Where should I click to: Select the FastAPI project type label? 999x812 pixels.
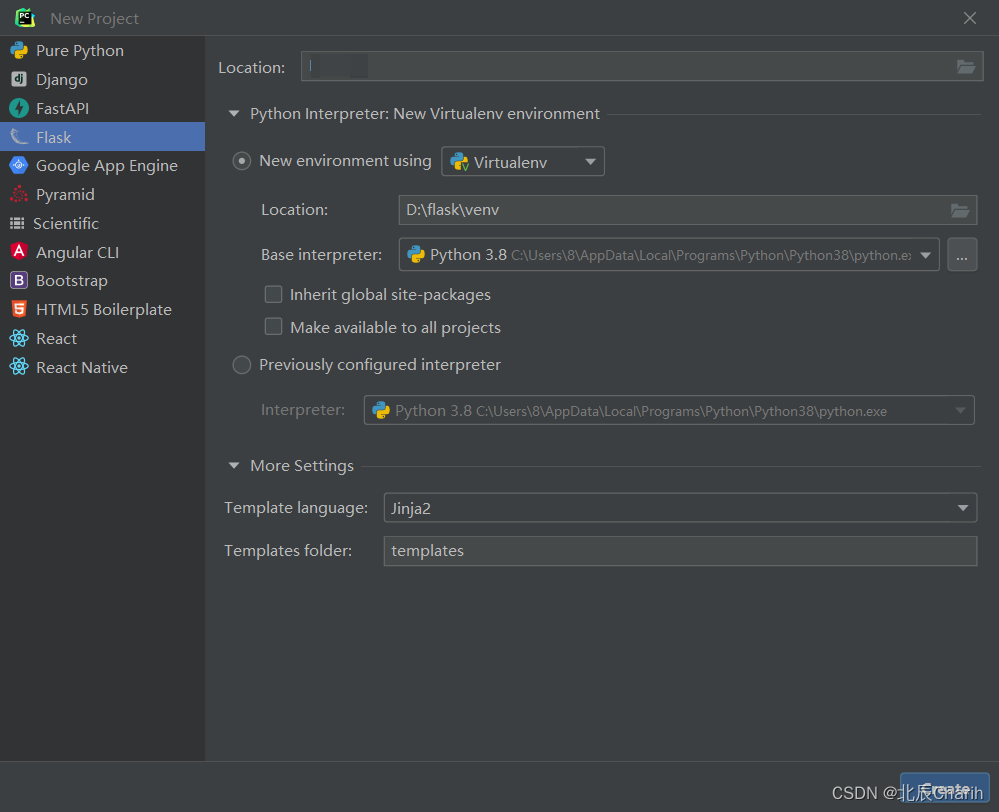(x=62, y=108)
